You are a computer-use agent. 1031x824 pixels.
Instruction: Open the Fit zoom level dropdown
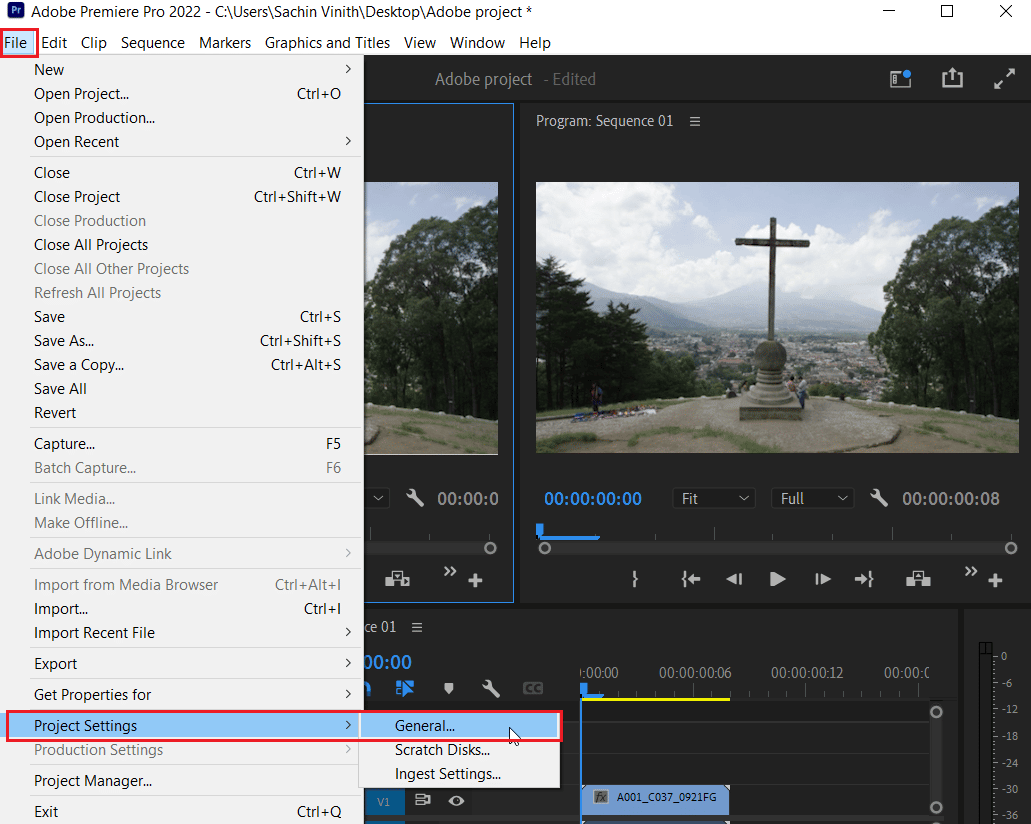pos(714,498)
